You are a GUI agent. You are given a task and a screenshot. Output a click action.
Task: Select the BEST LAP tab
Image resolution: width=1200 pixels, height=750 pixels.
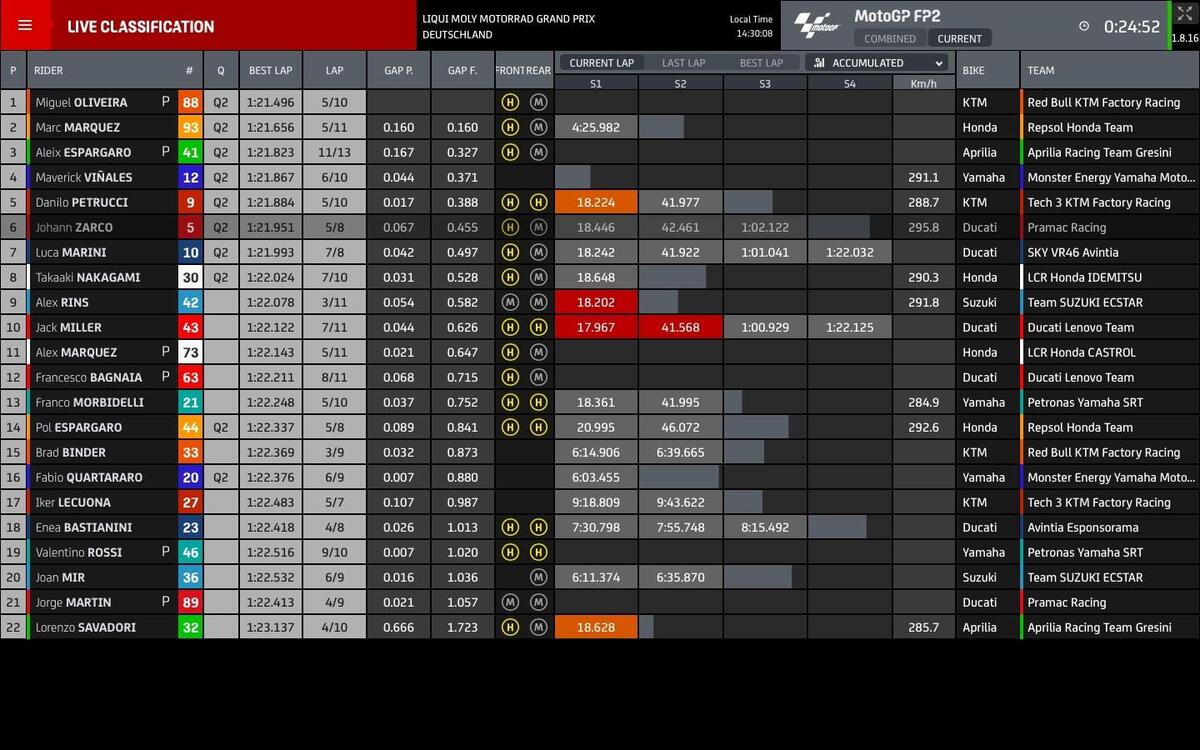[x=761, y=63]
